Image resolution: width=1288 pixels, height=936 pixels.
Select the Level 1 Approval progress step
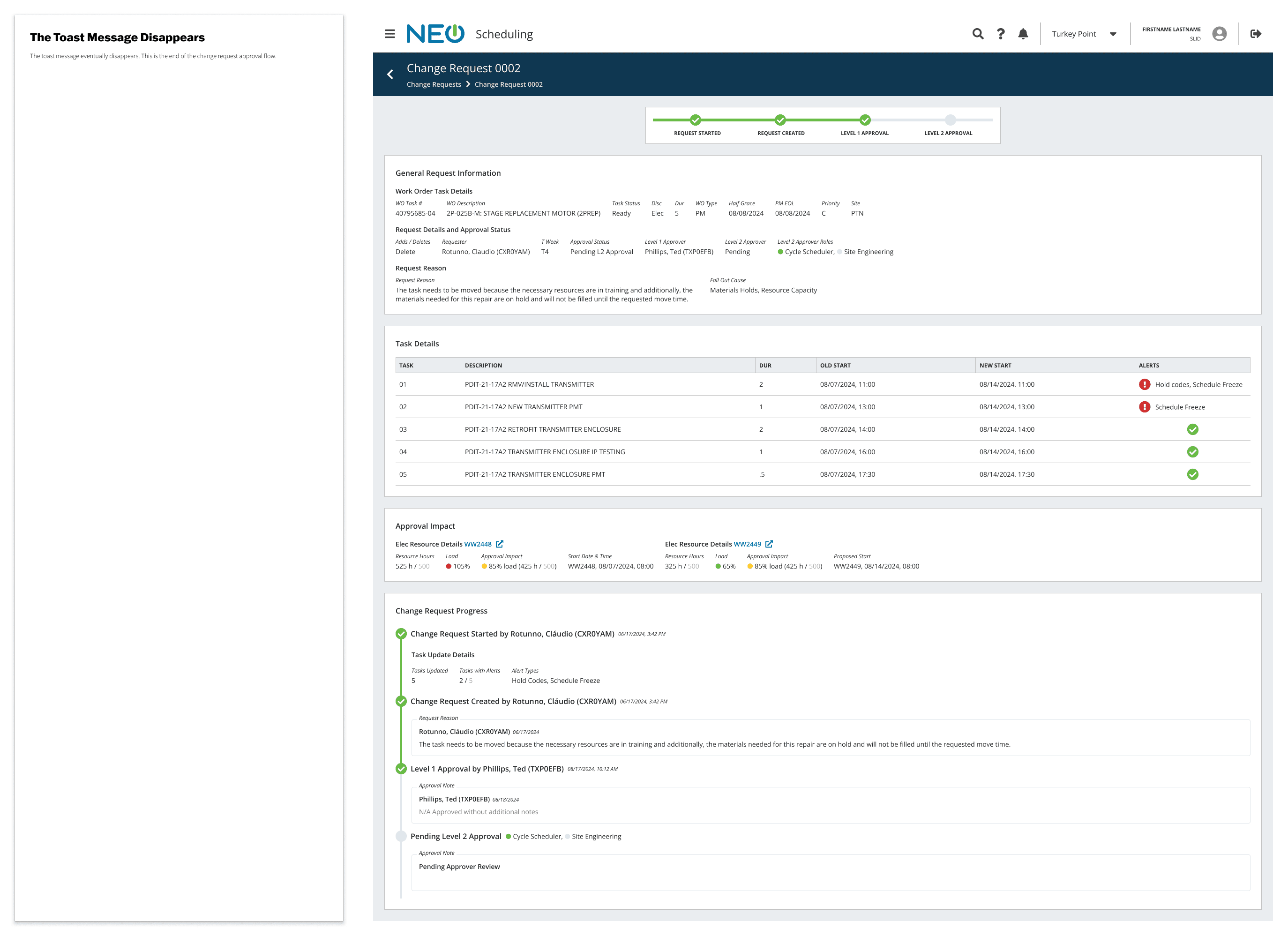[865, 120]
